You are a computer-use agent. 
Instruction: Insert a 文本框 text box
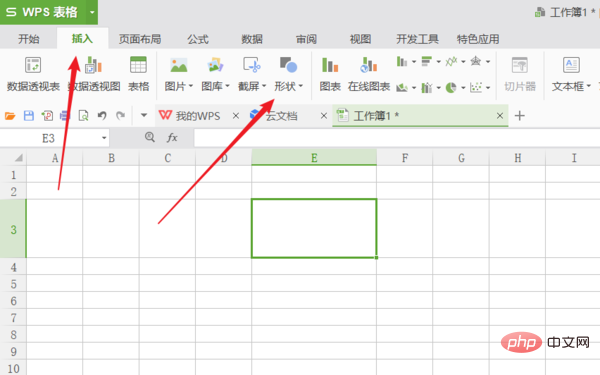571,74
